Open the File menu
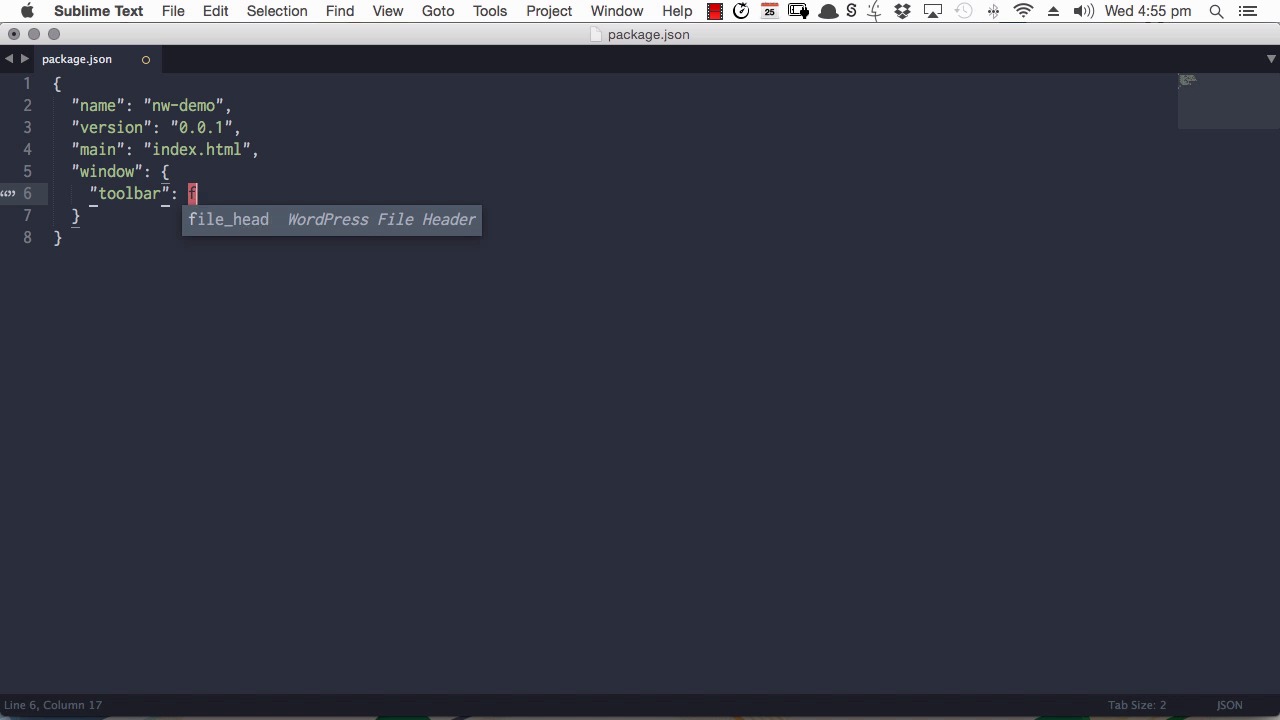The height and width of the screenshot is (720, 1280). point(173,11)
